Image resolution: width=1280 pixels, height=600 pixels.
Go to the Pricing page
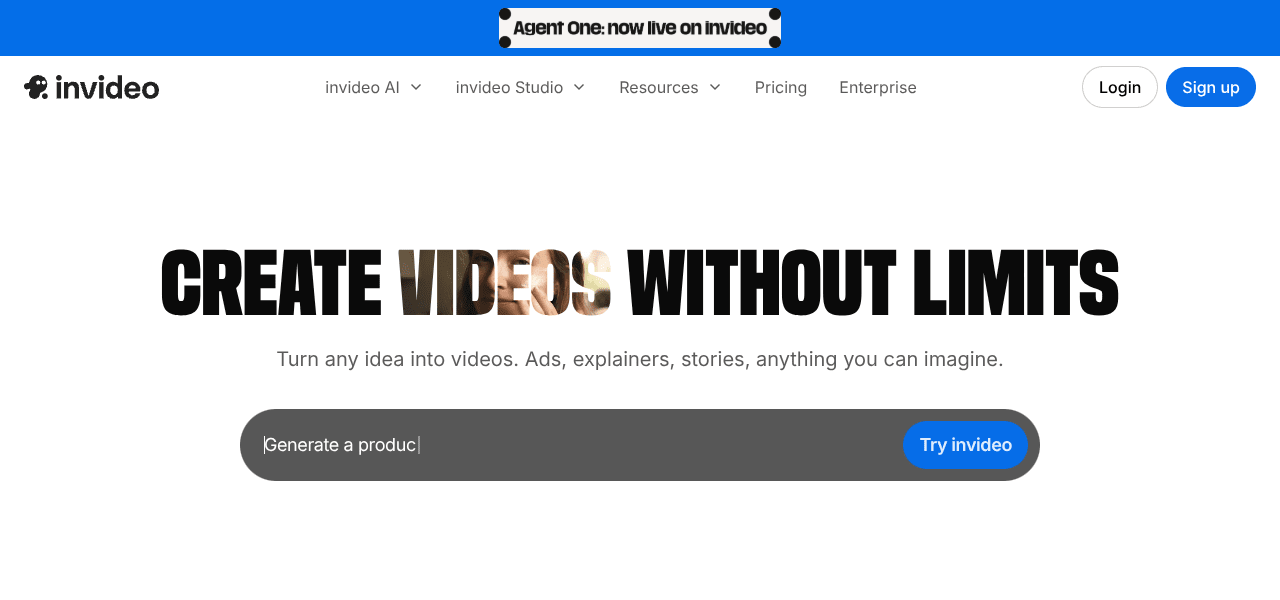(x=781, y=87)
